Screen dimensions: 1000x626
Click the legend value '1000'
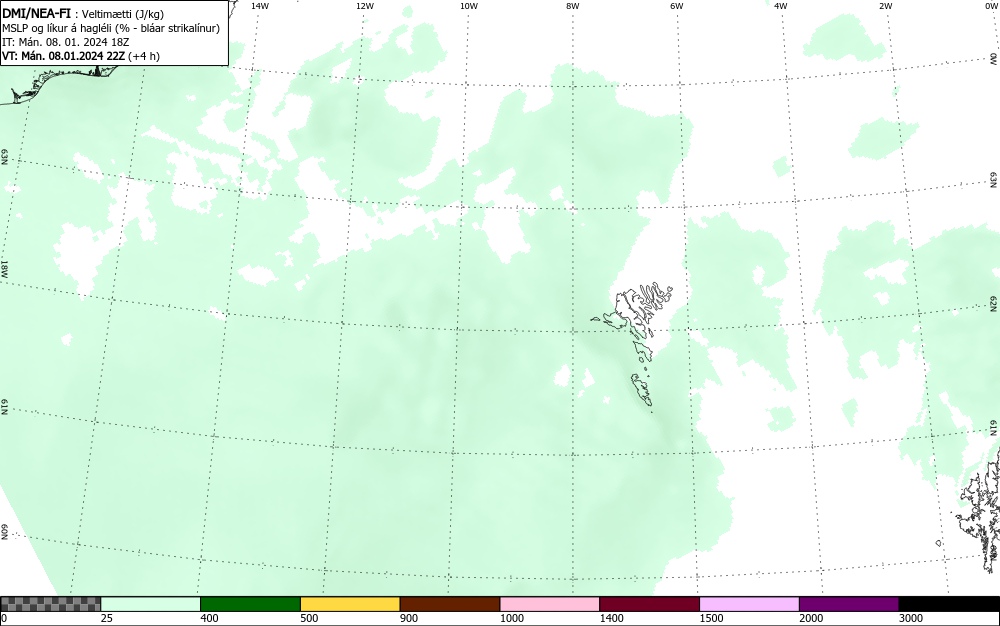[511, 618]
